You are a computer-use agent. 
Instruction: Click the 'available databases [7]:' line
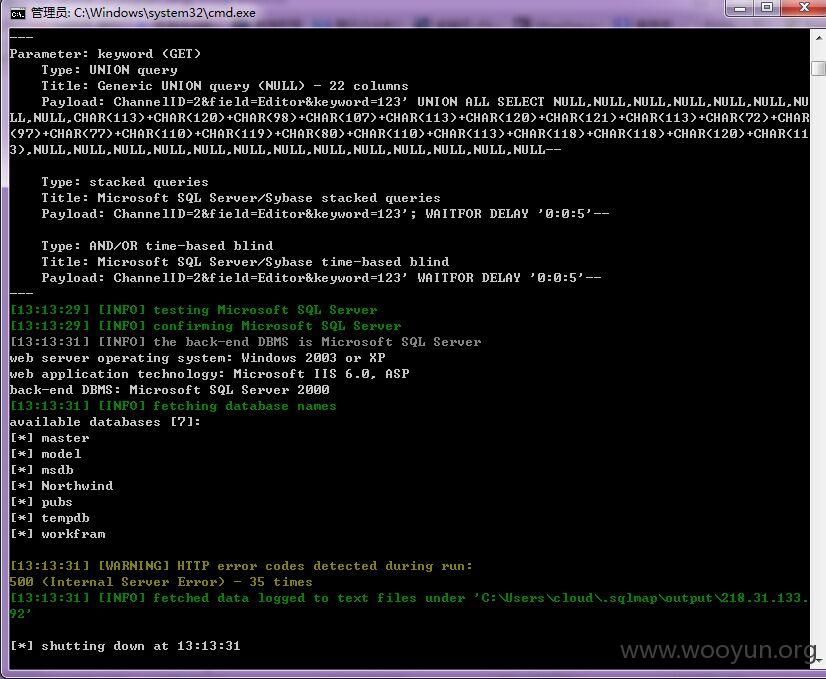105,422
